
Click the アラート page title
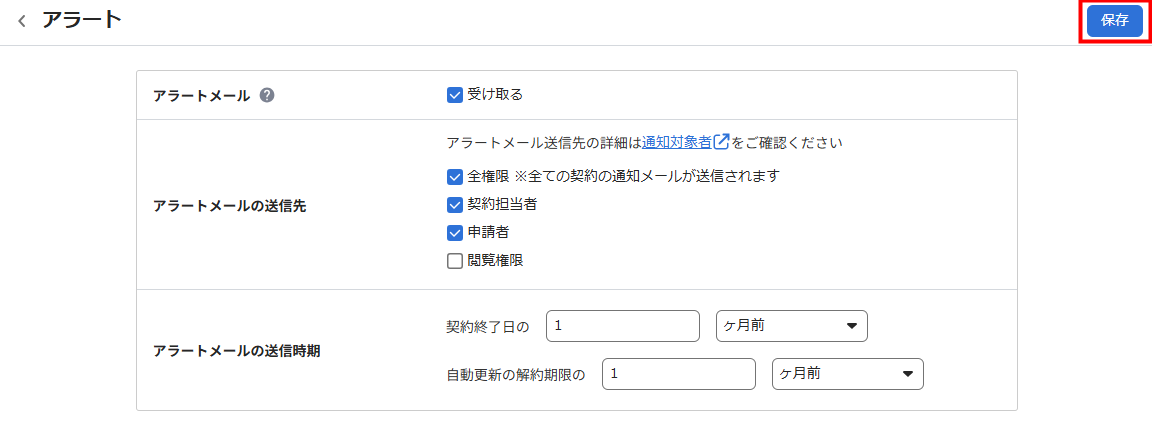click(x=82, y=21)
